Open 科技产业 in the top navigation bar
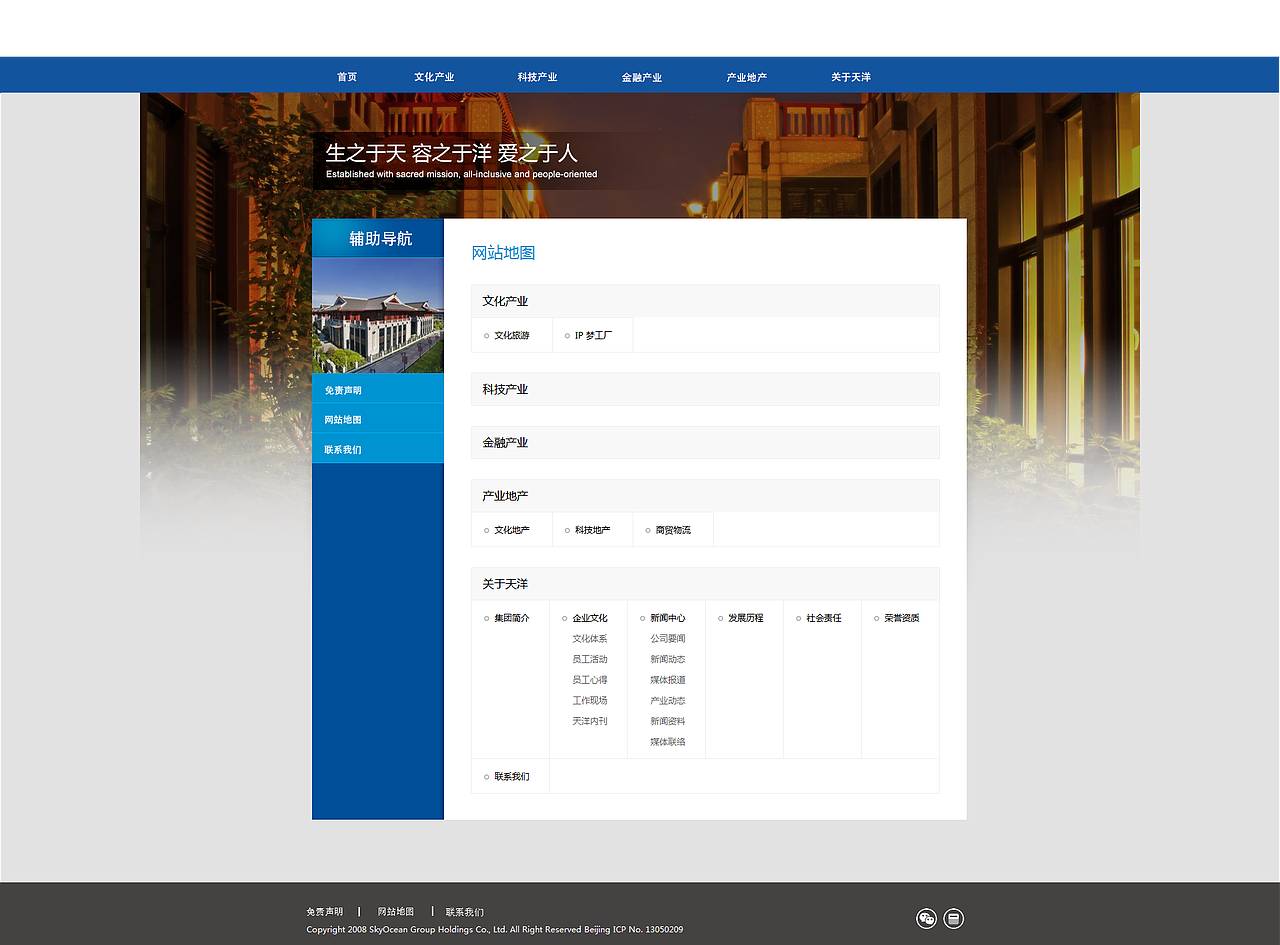 (538, 77)
